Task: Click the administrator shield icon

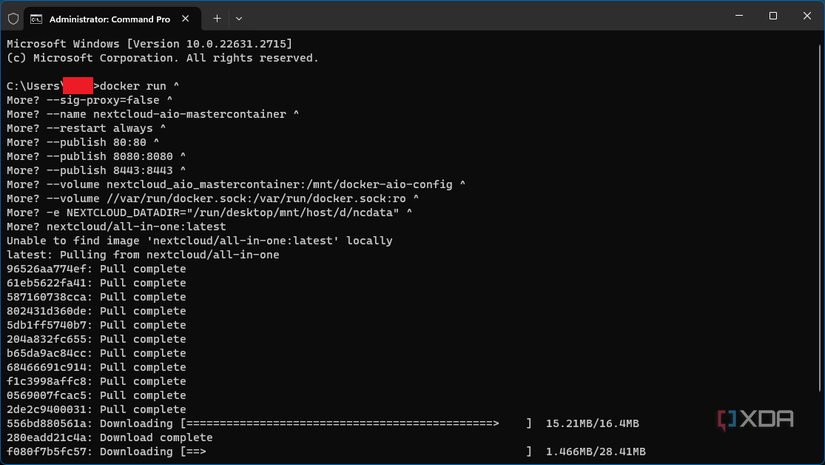Action: tap(13, 18)
